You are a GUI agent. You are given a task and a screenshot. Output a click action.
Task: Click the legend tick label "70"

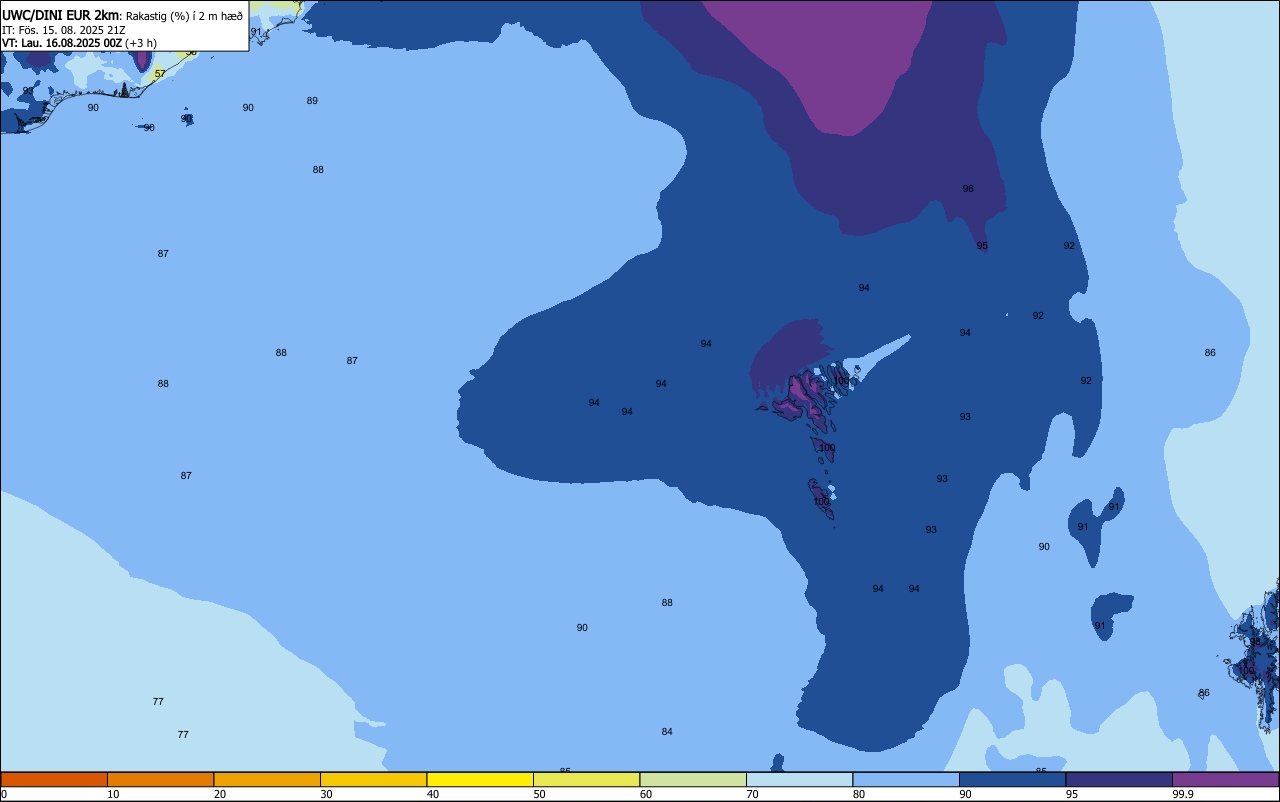pos(752,794)
